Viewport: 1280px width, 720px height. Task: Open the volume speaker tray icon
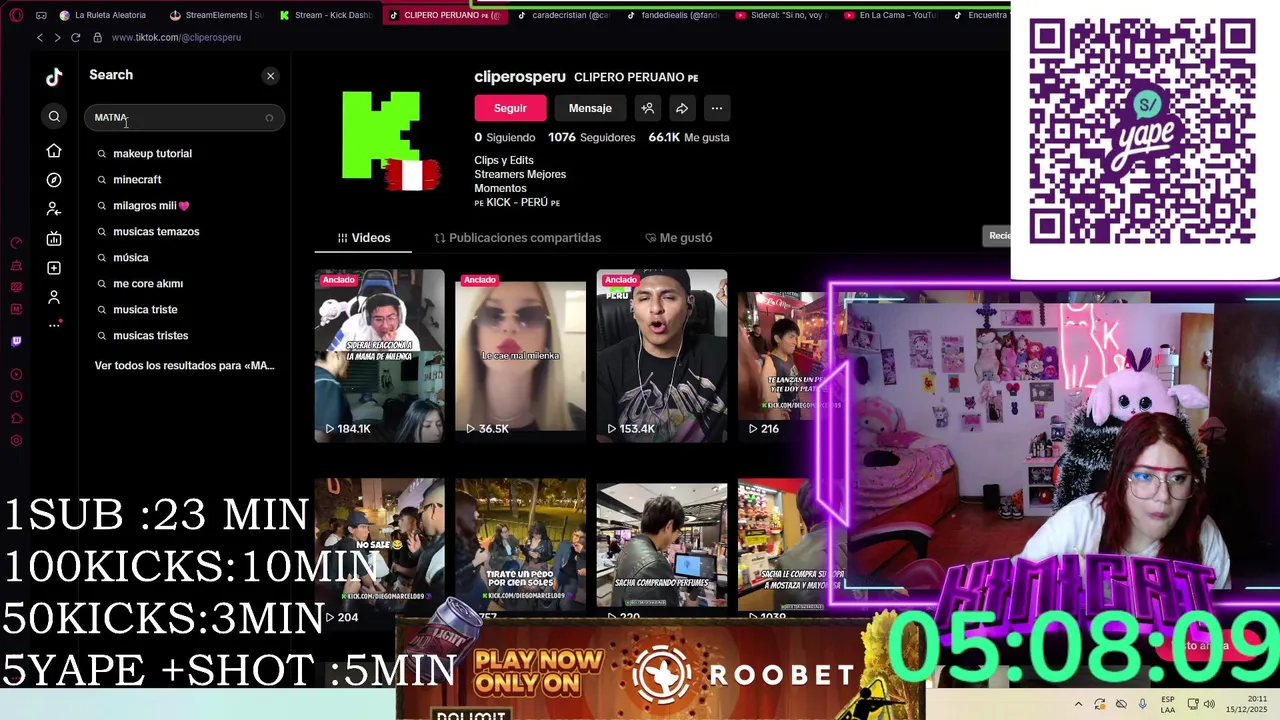coord(1209,704)
